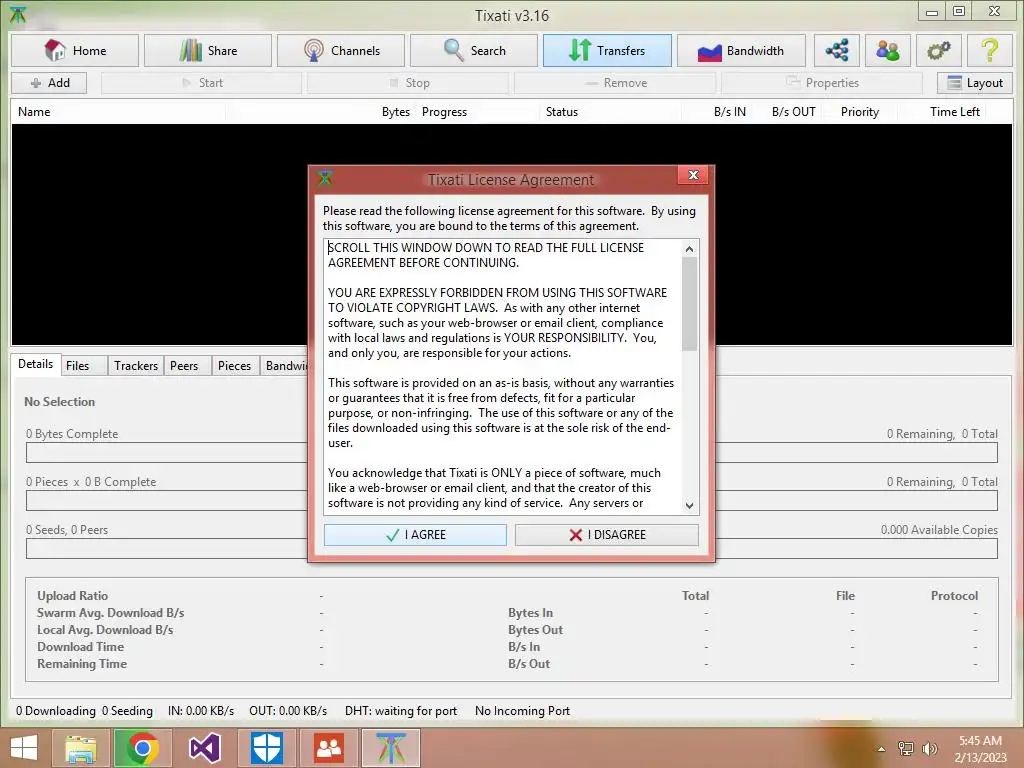The image size is (1024, 768).
Task: Select Tixati taskbar icon
Action: [x=391, y=748]
